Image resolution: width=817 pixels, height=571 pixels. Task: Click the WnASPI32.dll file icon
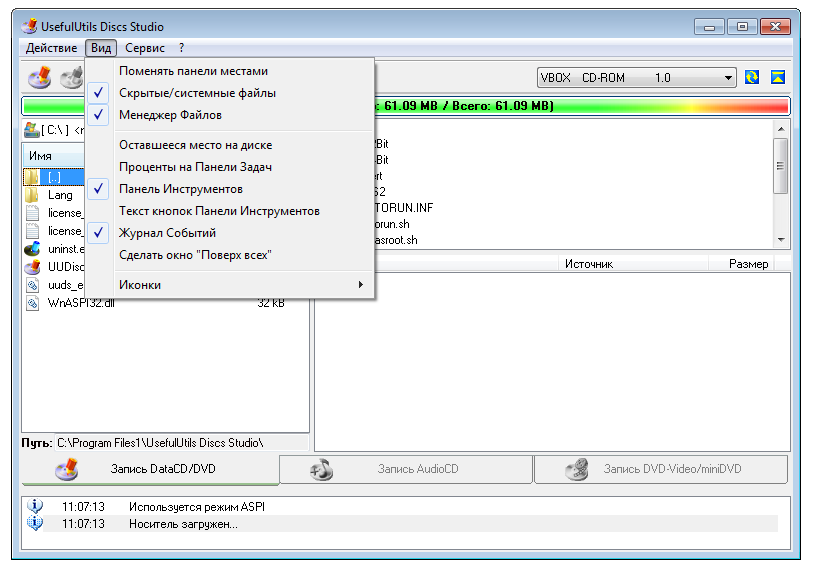pos(32,303)
